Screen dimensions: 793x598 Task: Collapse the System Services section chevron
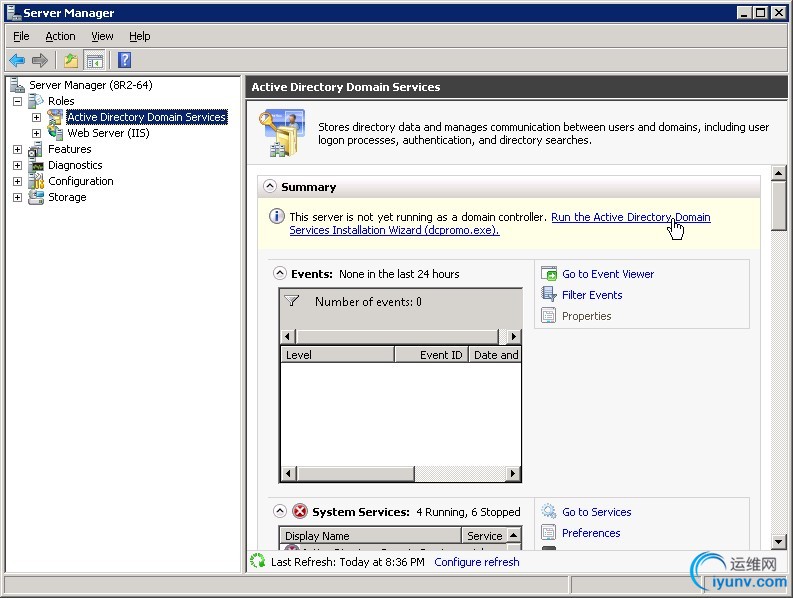click(280, 511)
